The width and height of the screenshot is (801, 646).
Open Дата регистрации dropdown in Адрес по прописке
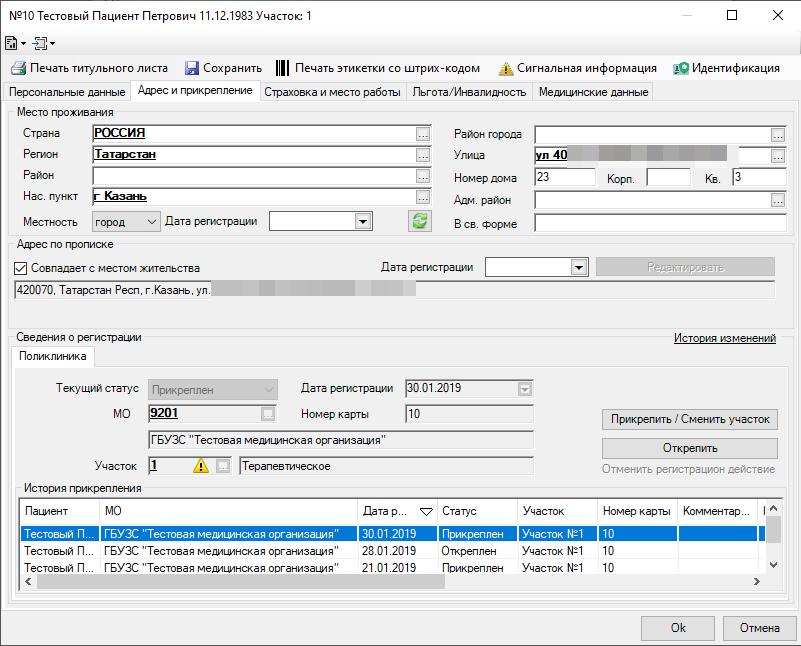(577, 267)
